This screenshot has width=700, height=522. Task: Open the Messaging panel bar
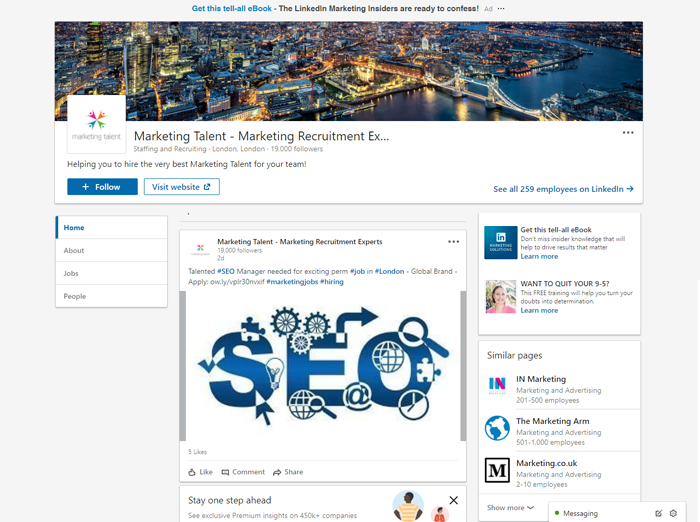point(617,513)
